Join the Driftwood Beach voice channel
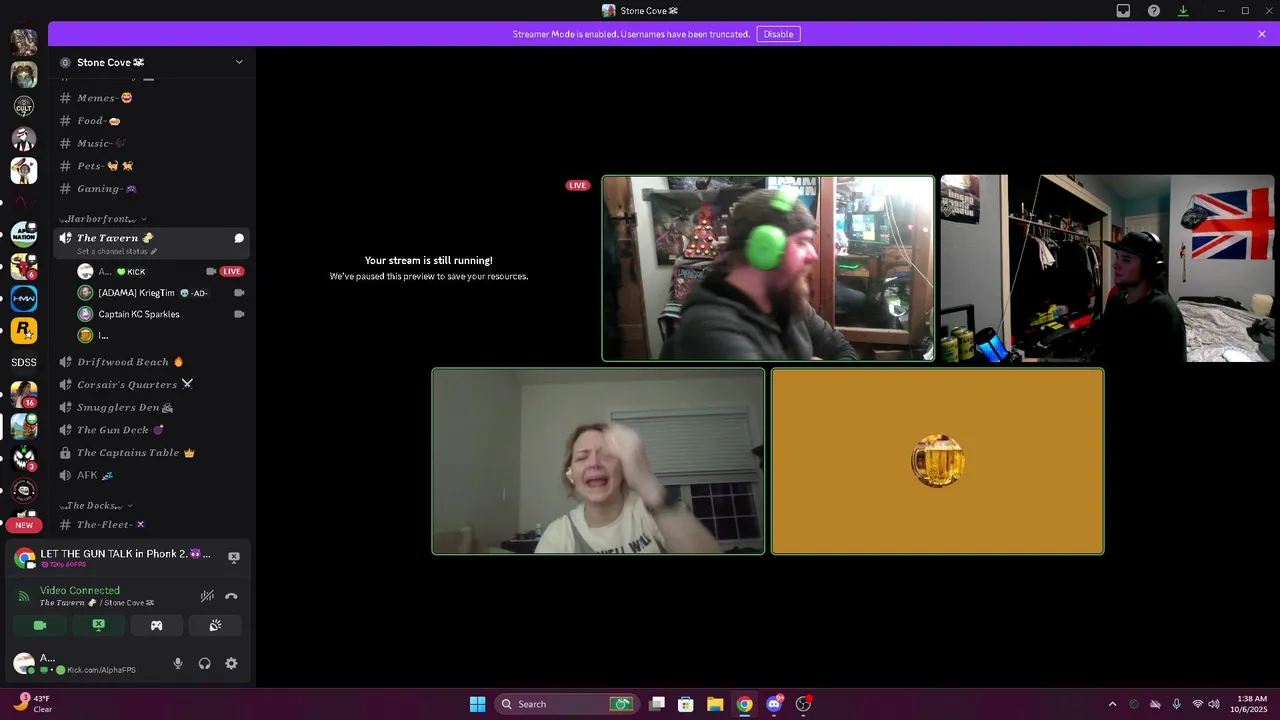This screenshot has width=1280, height=720. (x=151, y=362)
